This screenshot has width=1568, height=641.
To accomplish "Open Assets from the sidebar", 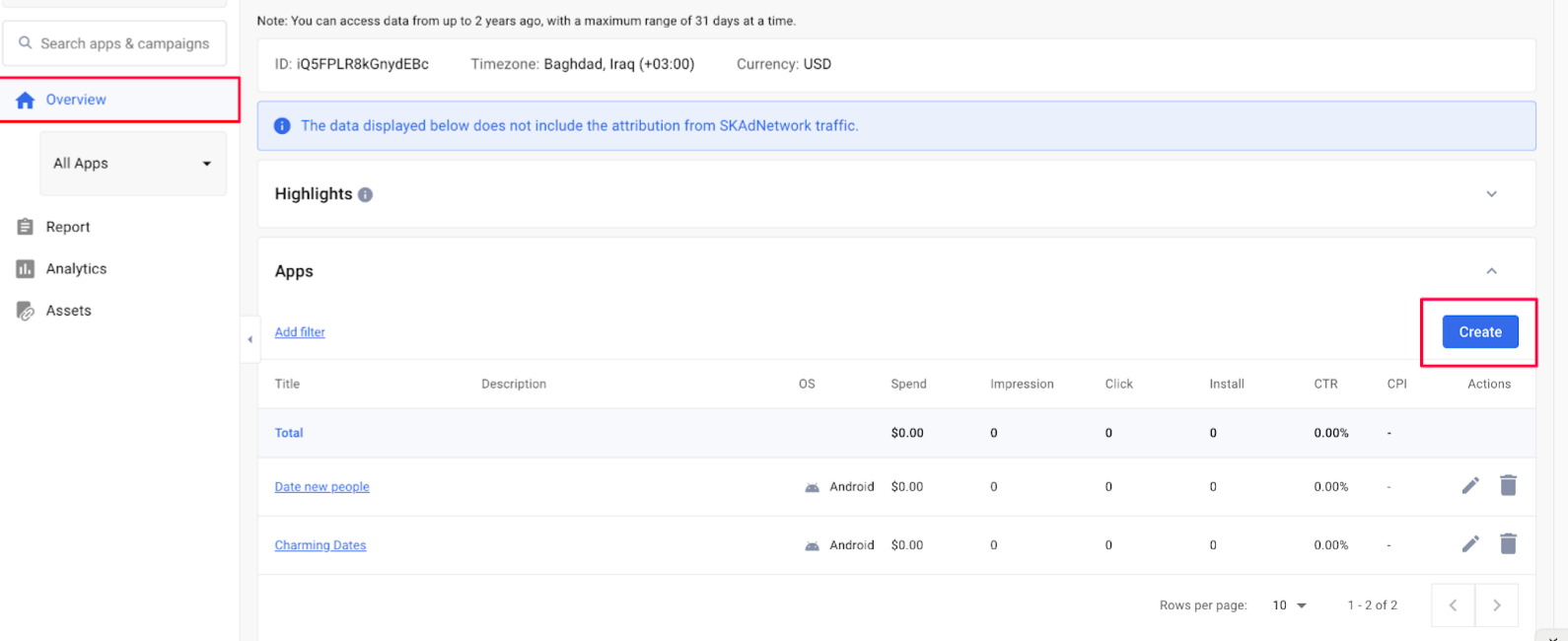I will pyautogui.click(x=68, y=311).
